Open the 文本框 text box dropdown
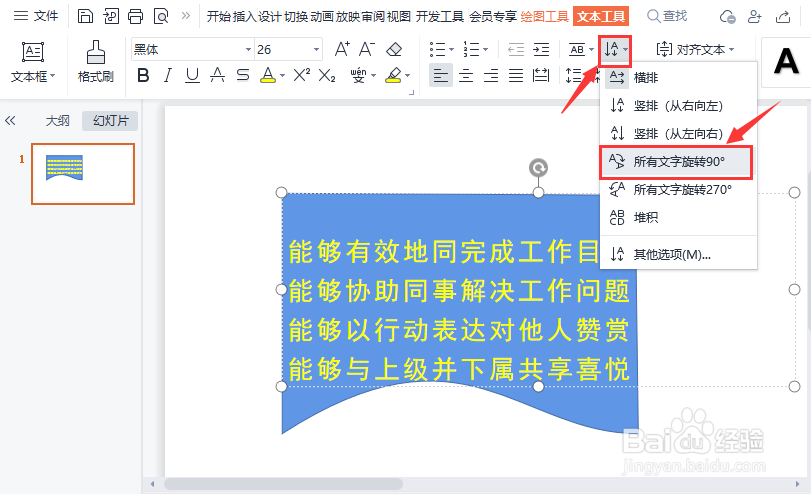Image resolution: width=811 pixels, height=494 pixels. click(33, 63)
